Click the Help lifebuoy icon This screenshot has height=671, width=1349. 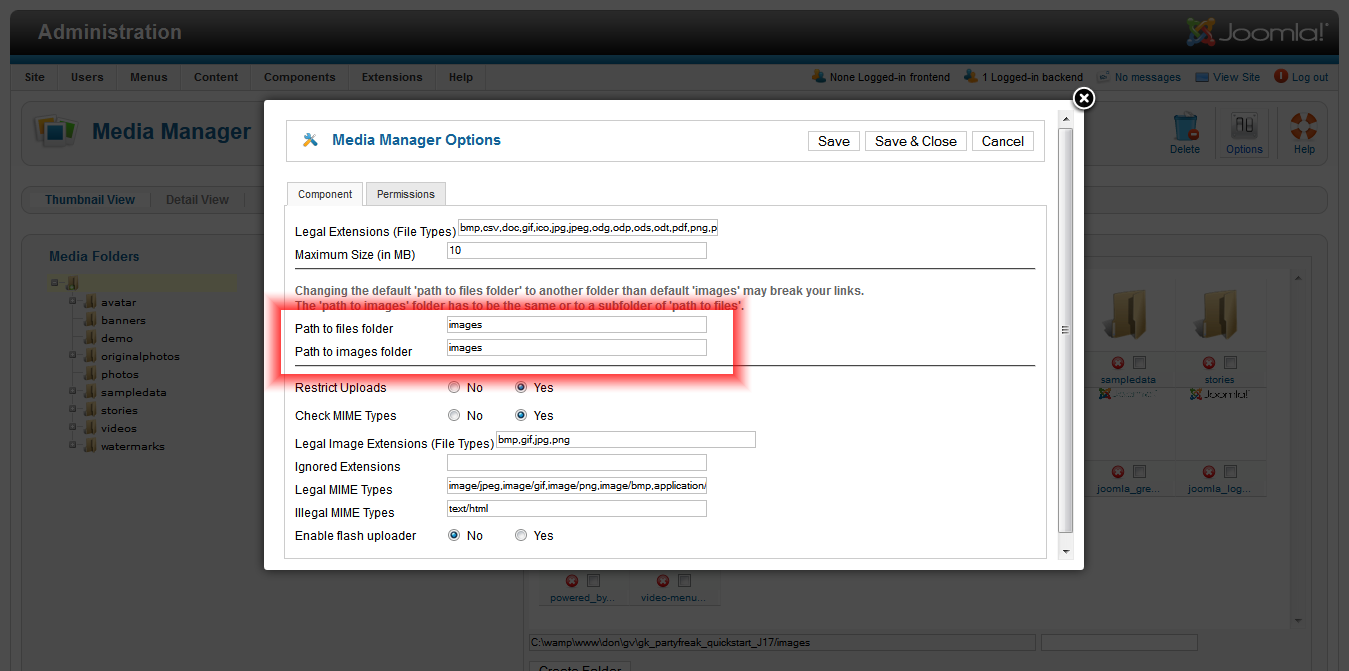1304,127
